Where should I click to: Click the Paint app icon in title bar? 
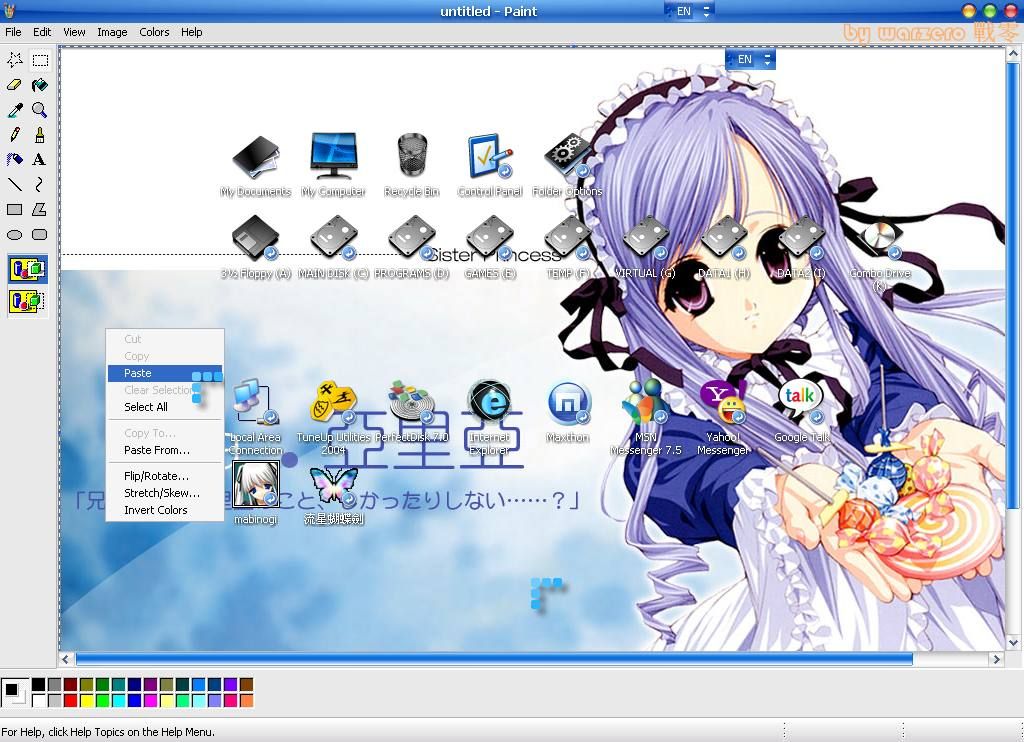(x=8, y=10)
